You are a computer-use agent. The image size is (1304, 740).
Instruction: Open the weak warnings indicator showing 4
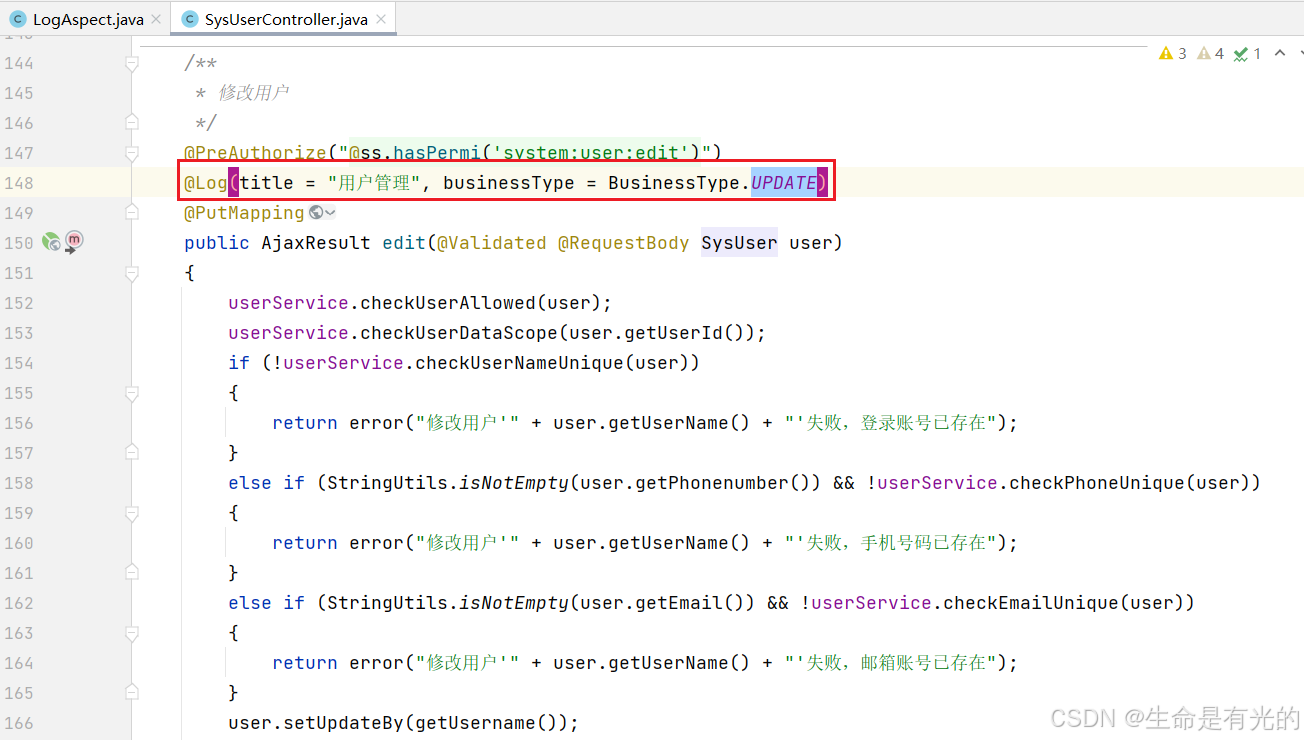pyautogui.click(x=1210, y=53)
